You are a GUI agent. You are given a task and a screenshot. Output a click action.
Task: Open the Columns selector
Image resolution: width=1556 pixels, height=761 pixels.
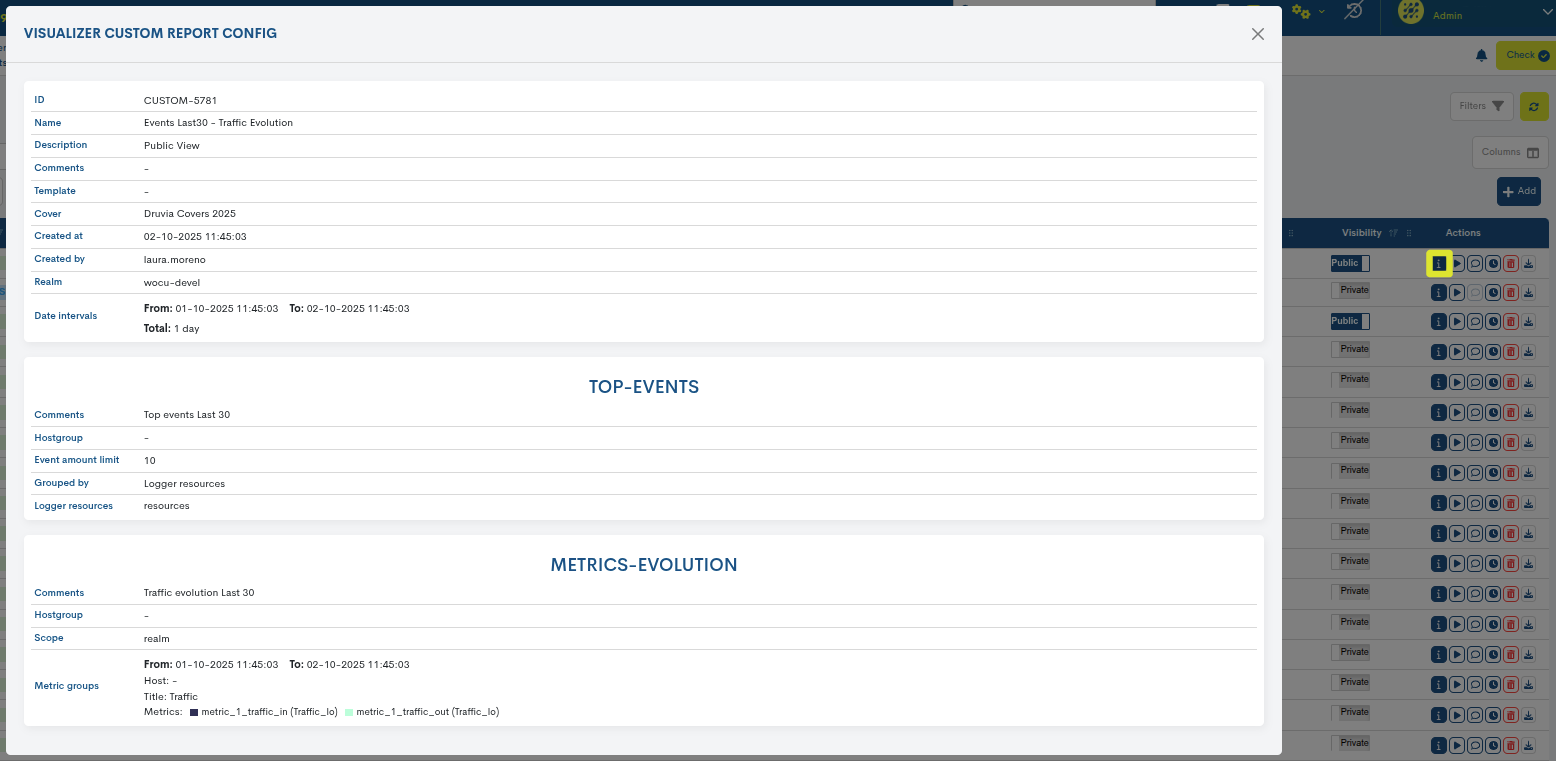(x=1509, y=152)
